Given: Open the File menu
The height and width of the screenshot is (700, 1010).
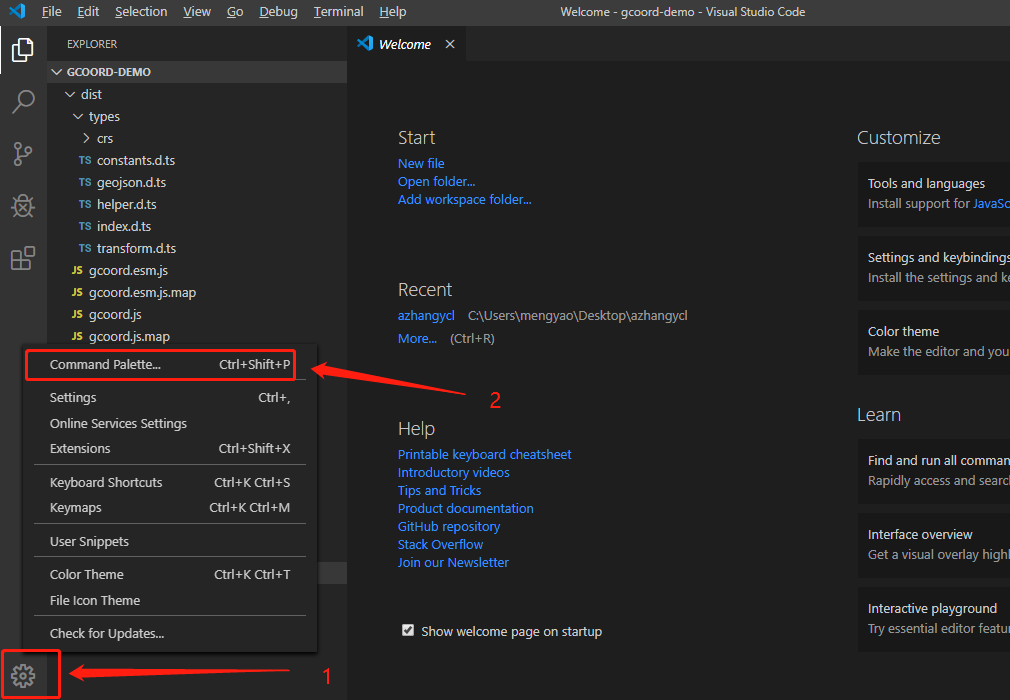Looking at the screenshot, I should [x=51, y=12].
